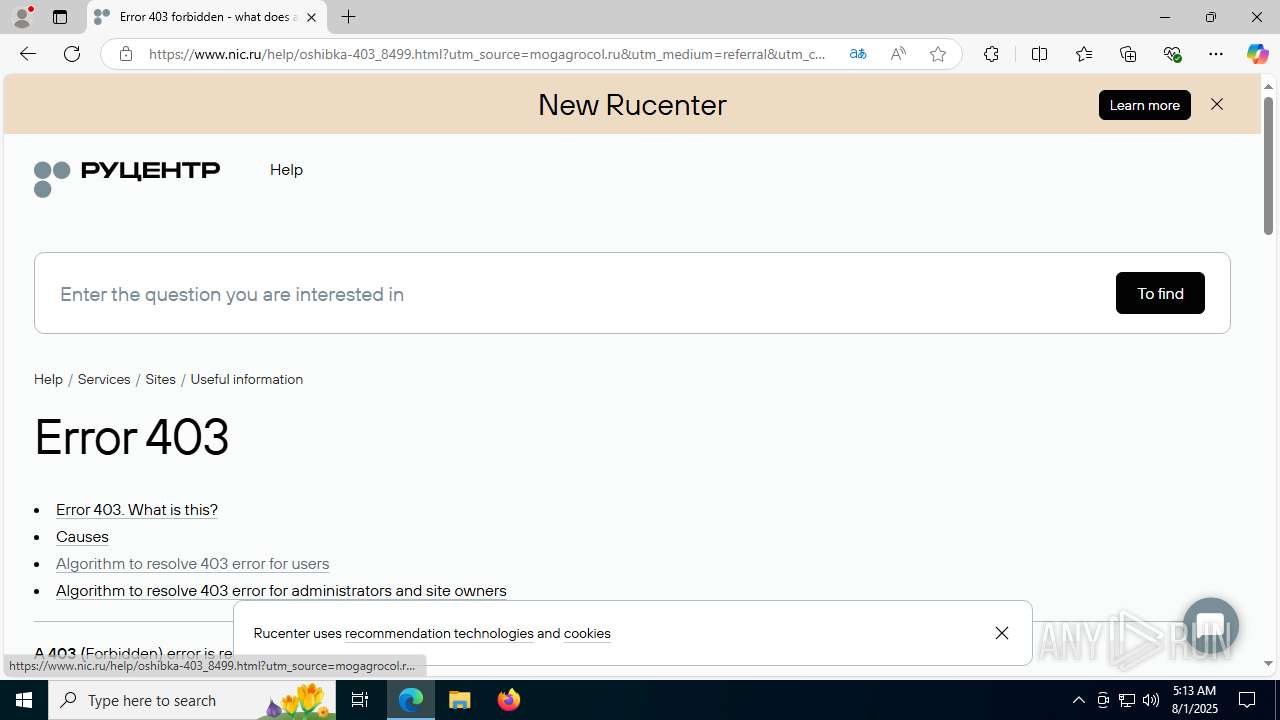The height and width of the screenshot is (720, 1280).
Task: Open Settings and more menu
Action: pyautogui.click(x=1215, y=54)
